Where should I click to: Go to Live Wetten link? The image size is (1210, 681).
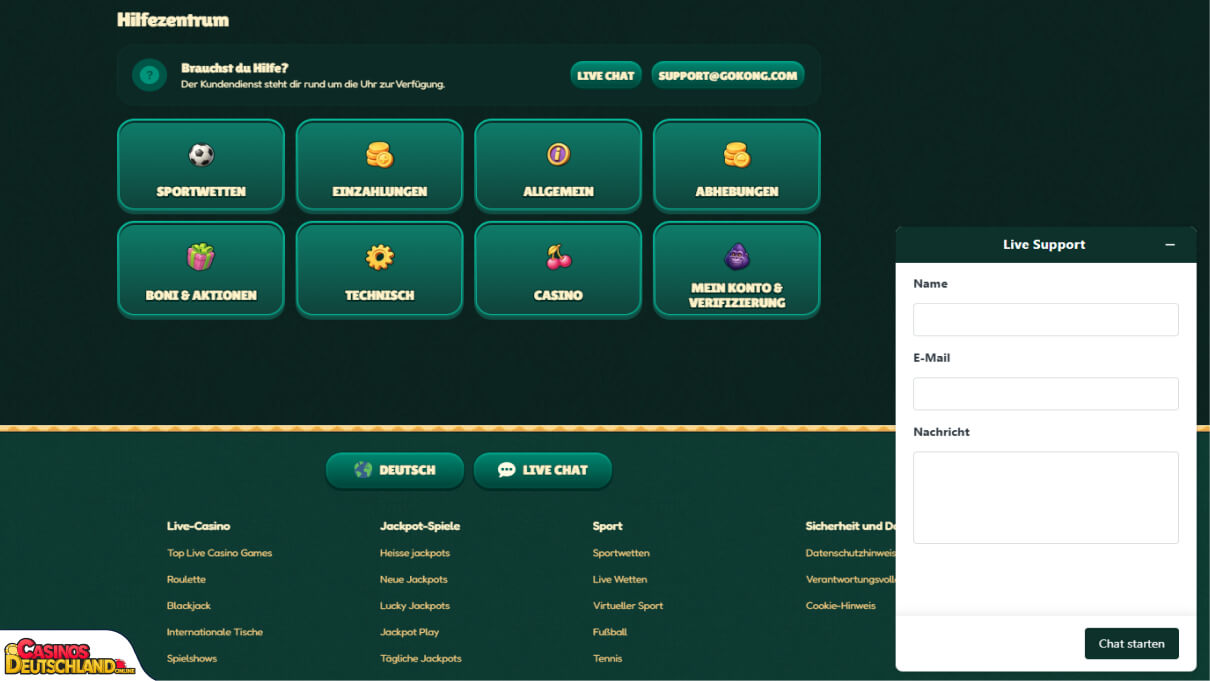coord(620,580)
